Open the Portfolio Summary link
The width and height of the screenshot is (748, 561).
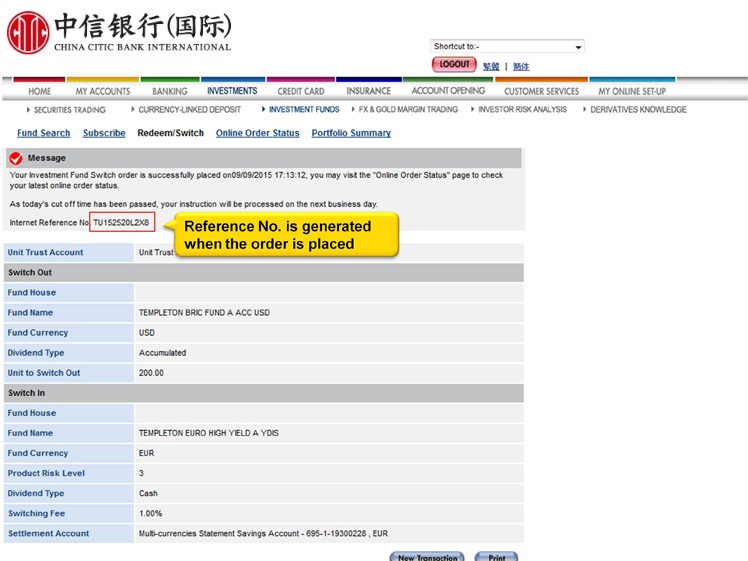point(351,133)
